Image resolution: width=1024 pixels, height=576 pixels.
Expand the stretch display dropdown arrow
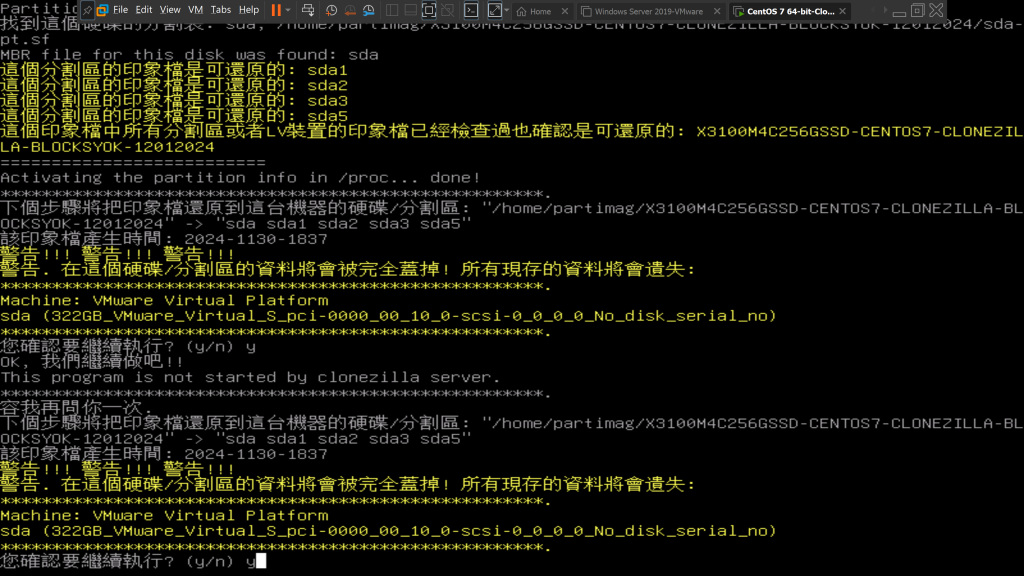507,10
